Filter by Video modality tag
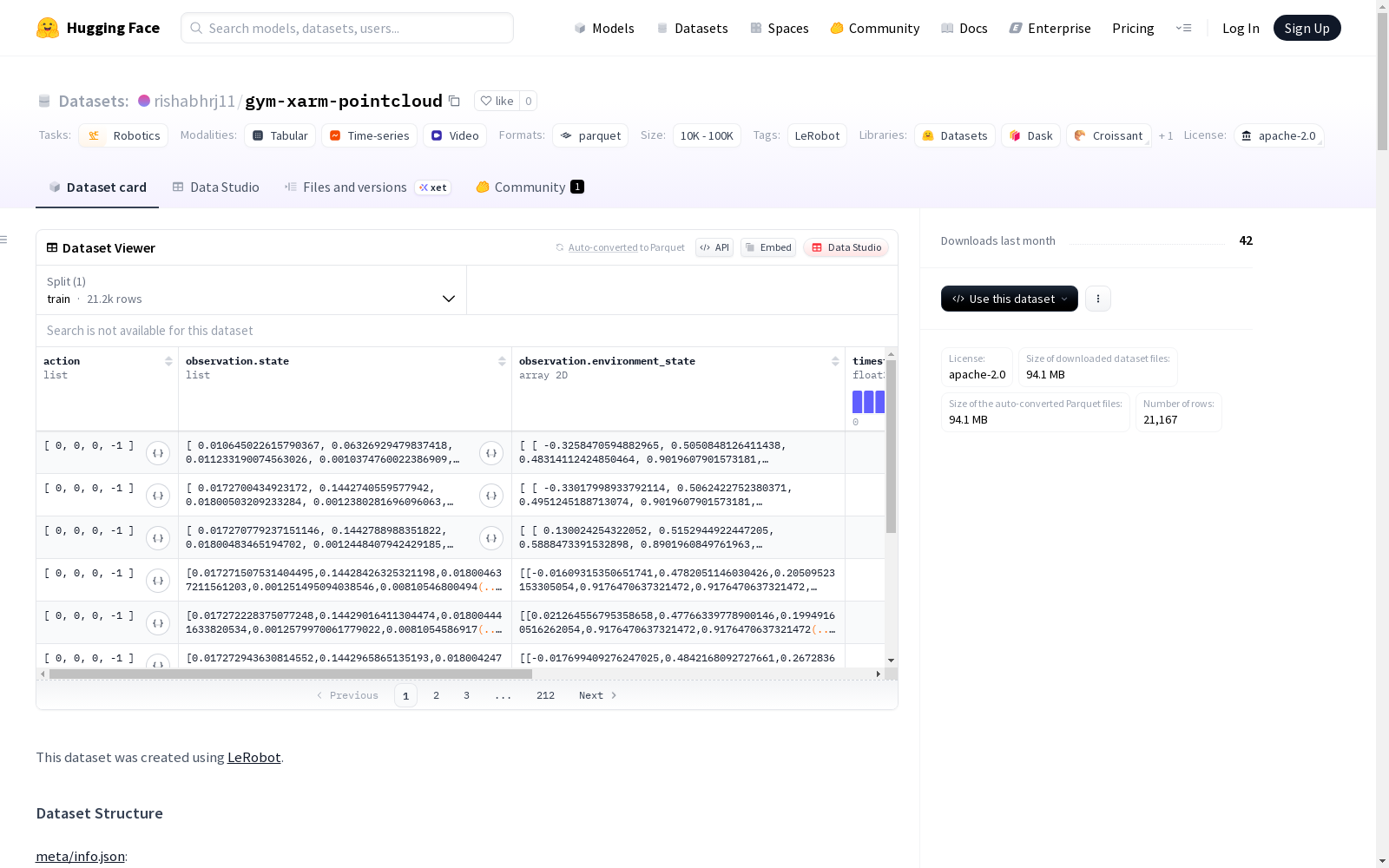1389x868 pixels. [455, 135]
